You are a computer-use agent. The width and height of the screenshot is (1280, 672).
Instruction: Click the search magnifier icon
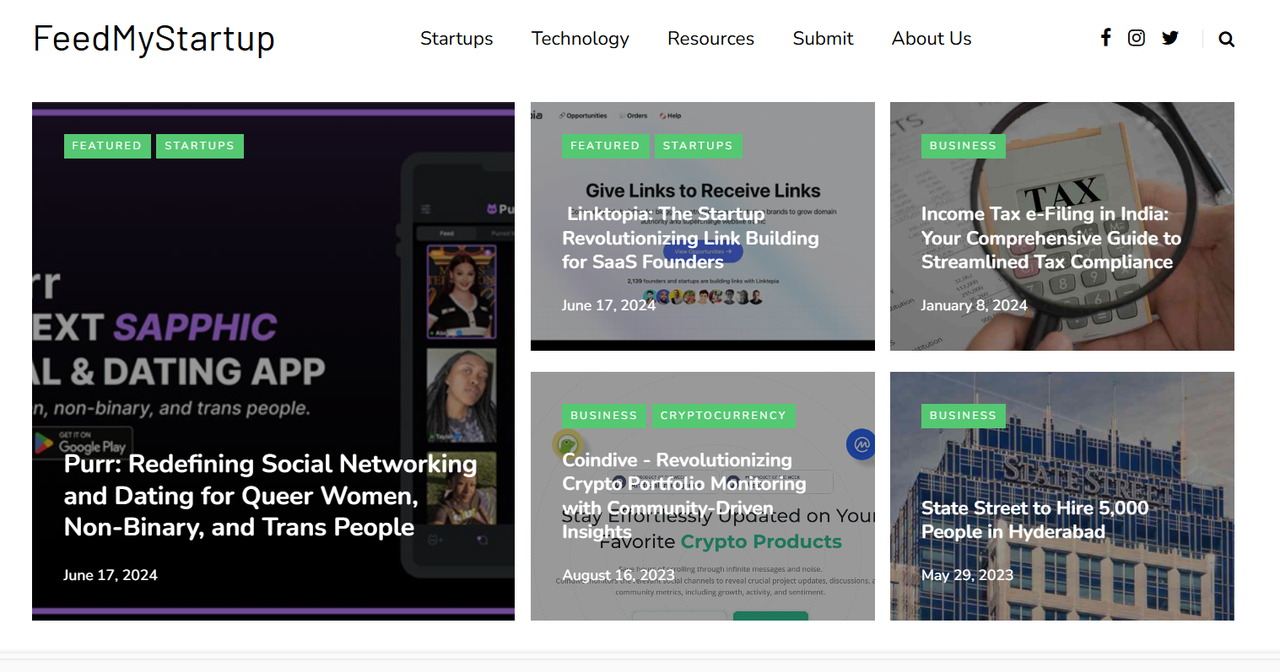(x=1226, y=39)
